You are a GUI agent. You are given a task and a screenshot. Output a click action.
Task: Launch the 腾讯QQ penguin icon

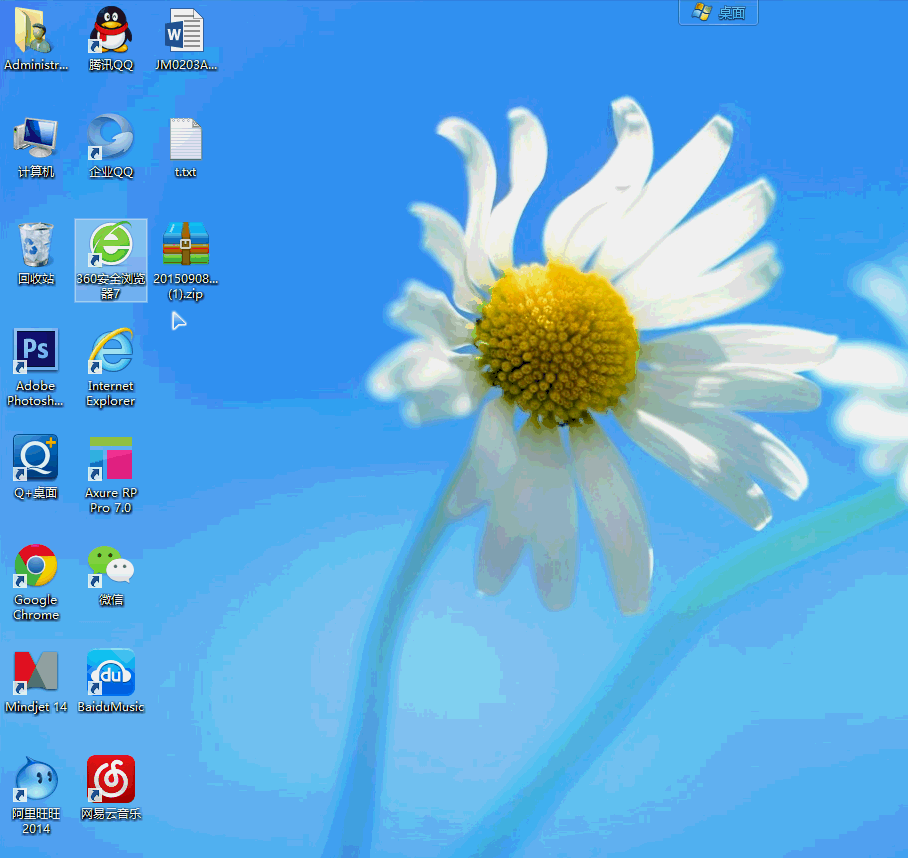click(x=111, y=38)
